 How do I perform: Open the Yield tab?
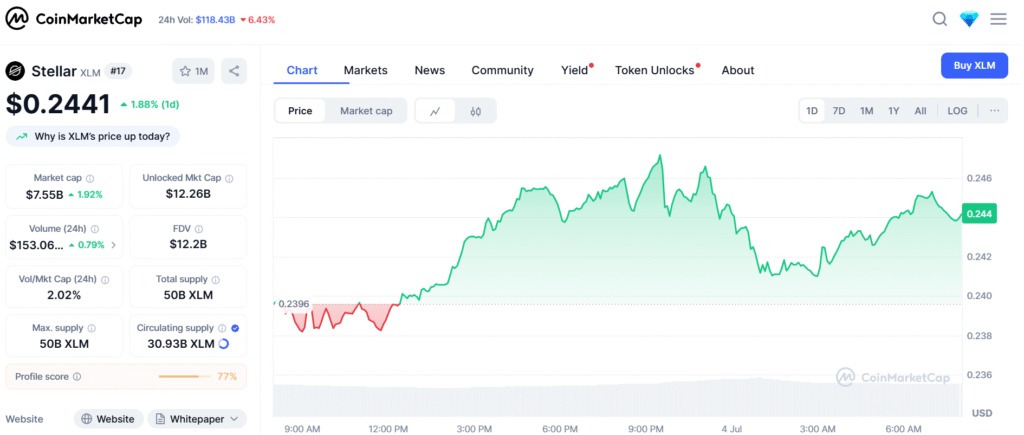[575, 70]
